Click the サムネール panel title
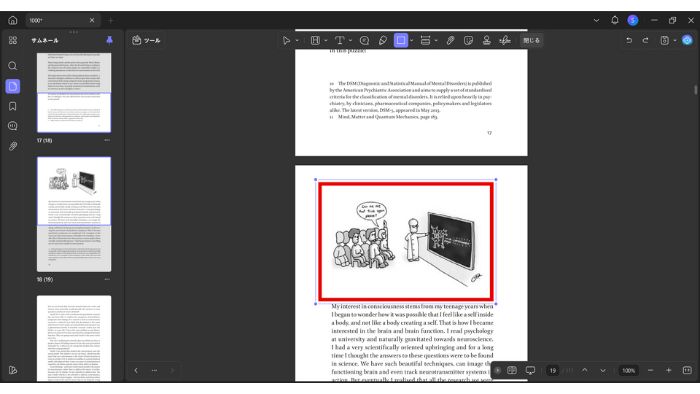Viewport: 700px width, 394px height. click(45, 40)
